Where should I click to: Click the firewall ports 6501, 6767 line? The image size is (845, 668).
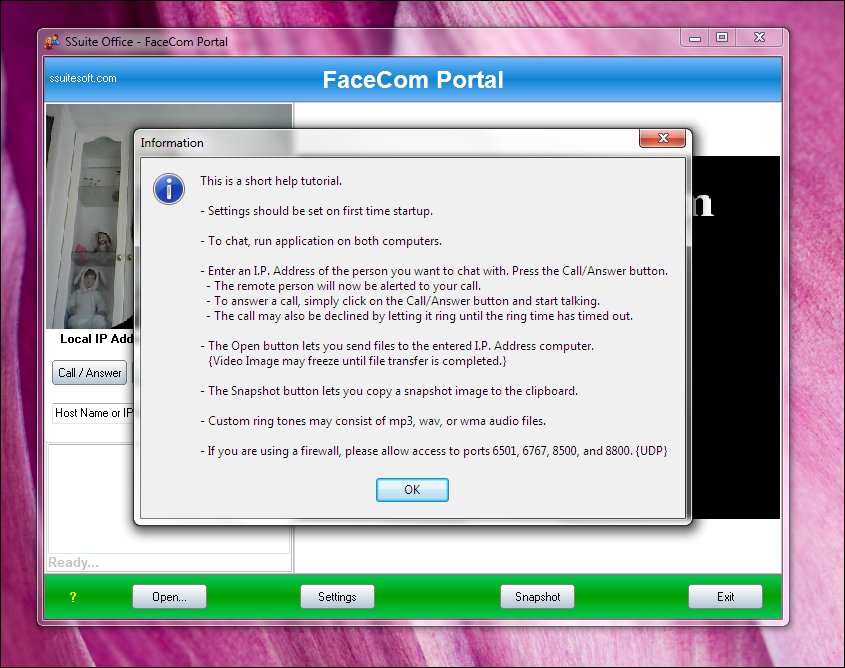point(434,451)
